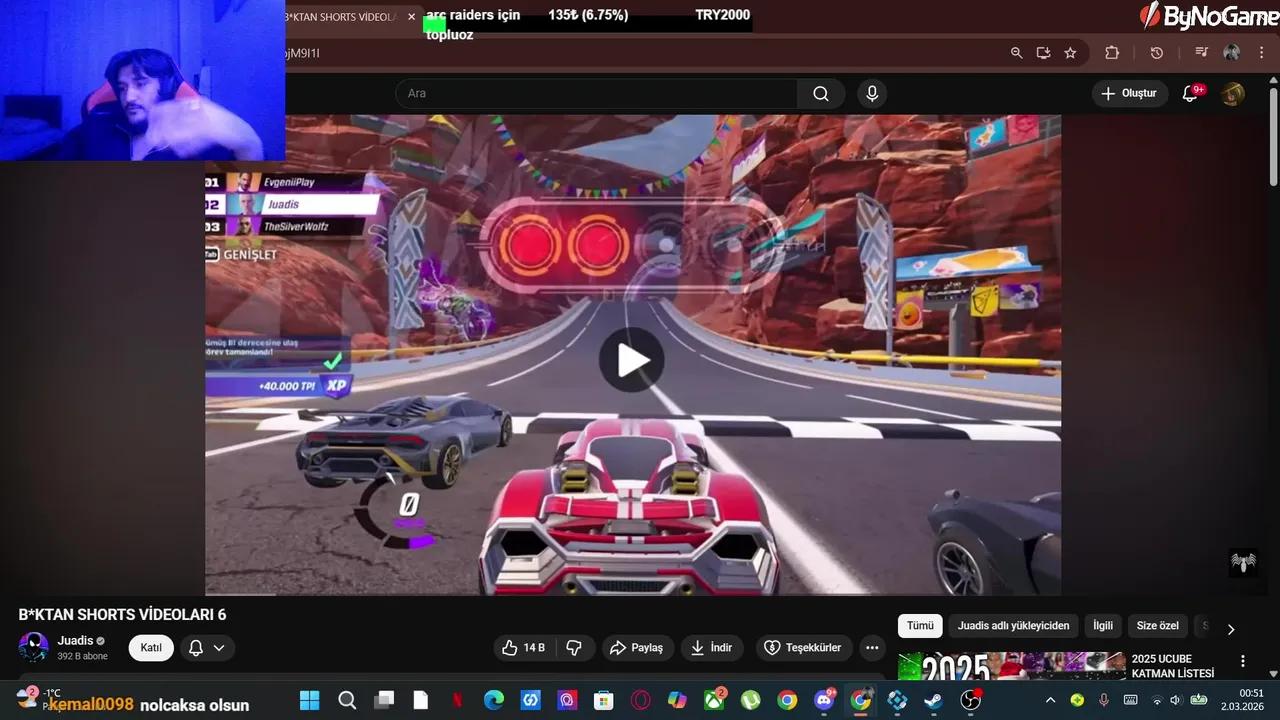Select the Tümü filter chip
The height and width of the screenshot is (720, 1280).
[x=920, y=626]
